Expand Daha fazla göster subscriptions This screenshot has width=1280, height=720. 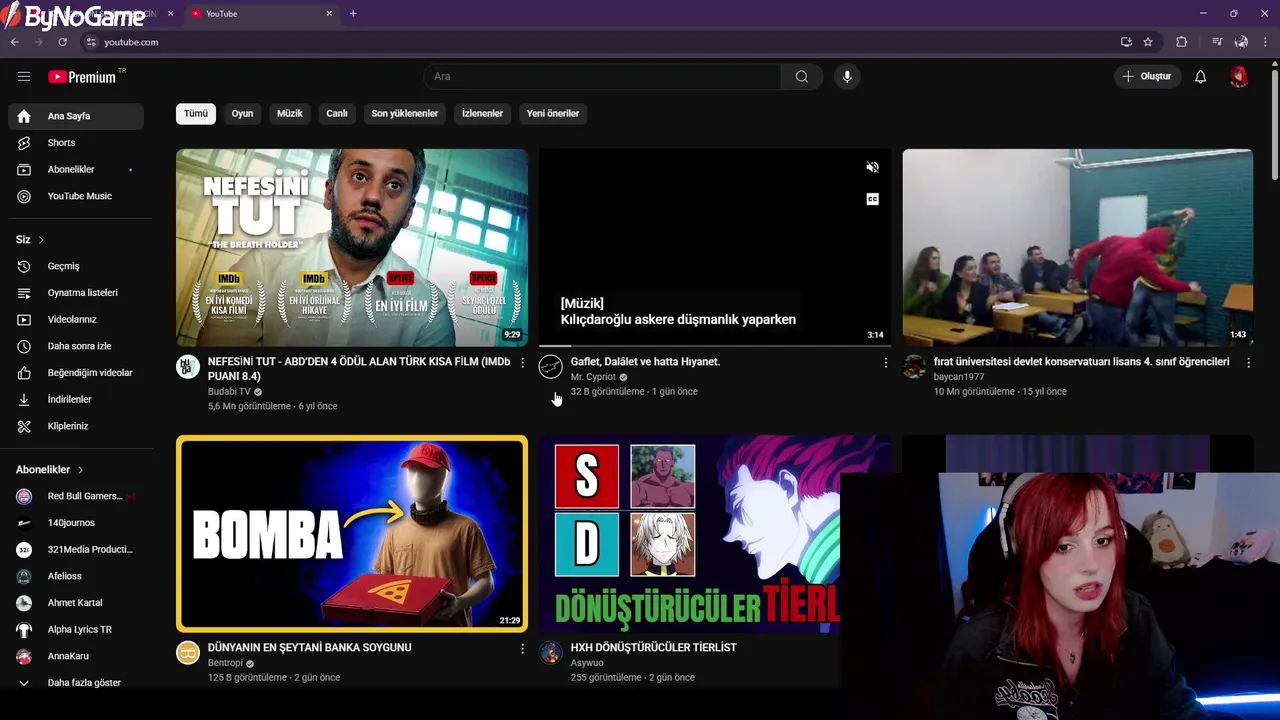(76, 683)
